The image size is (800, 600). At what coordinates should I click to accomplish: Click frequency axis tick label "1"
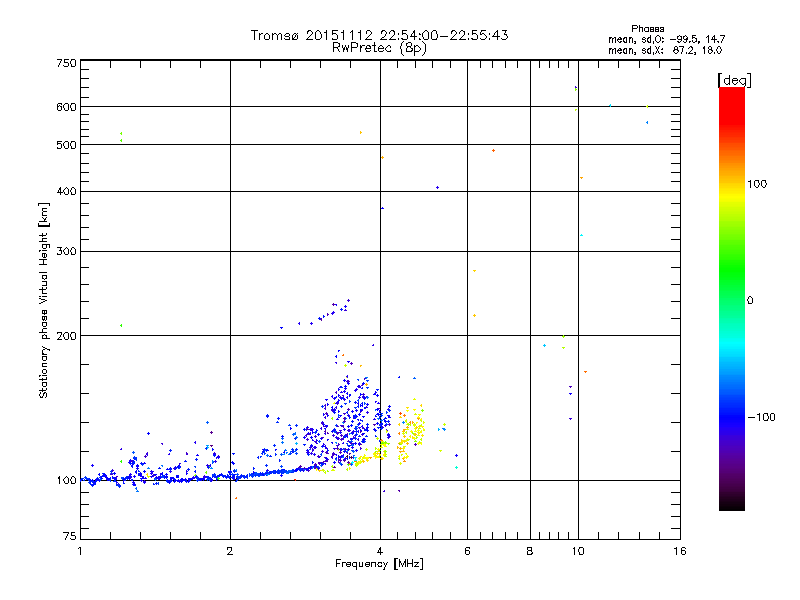(x=80, y=551)
